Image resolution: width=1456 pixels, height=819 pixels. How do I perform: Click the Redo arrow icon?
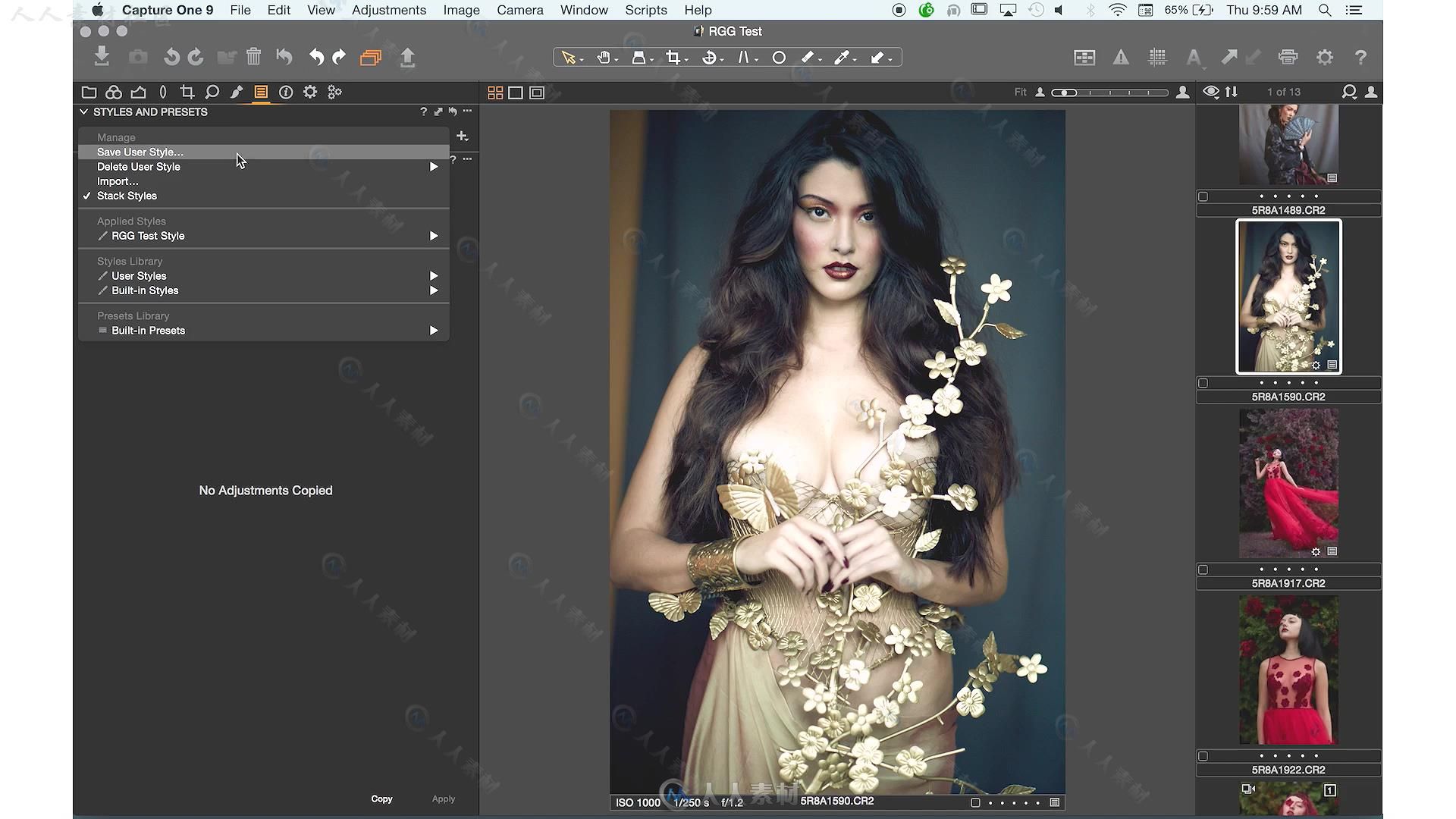tap(339, 57)
